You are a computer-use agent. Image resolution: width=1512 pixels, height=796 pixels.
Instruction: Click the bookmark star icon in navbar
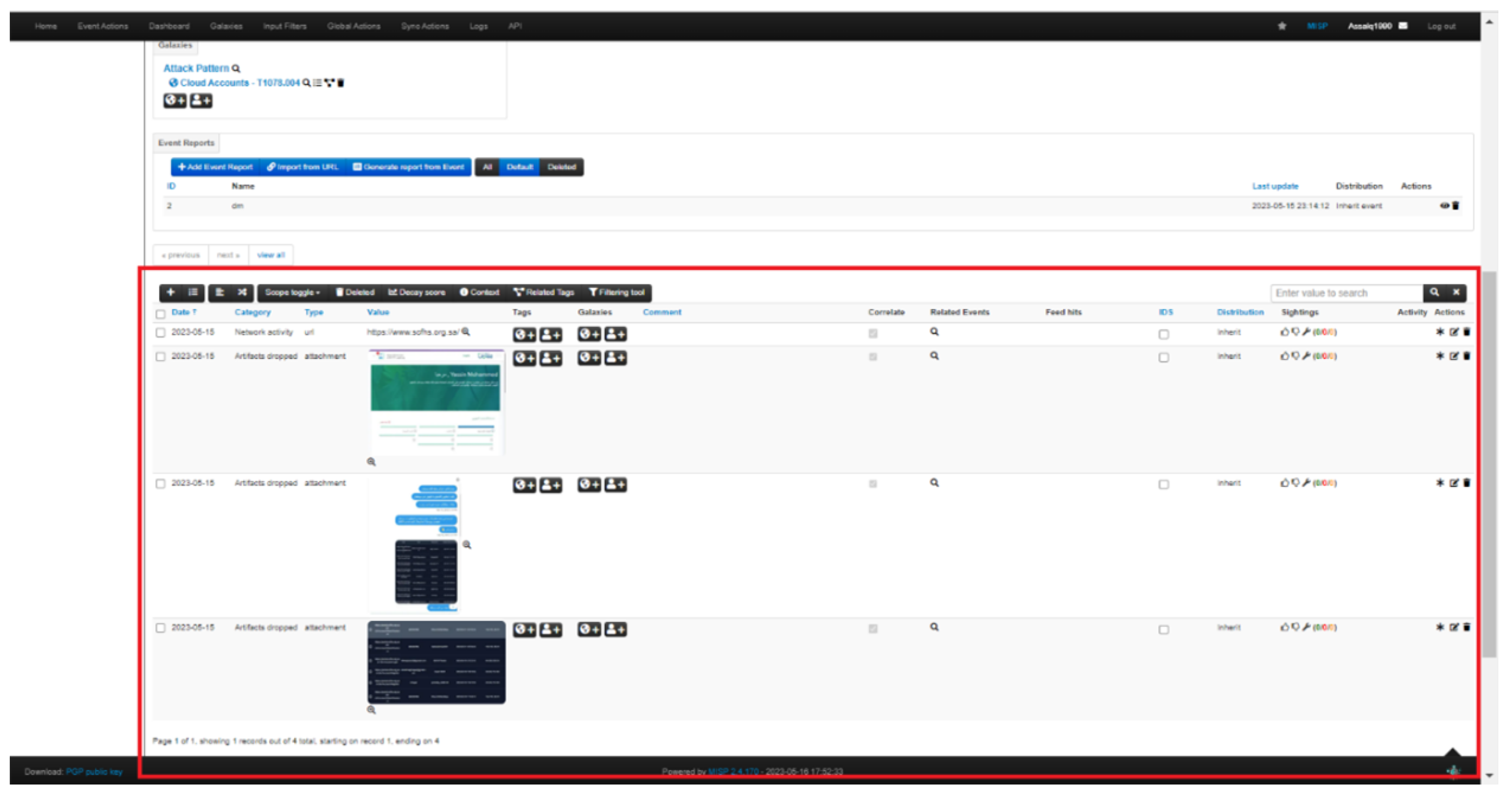pos(1282,26)
